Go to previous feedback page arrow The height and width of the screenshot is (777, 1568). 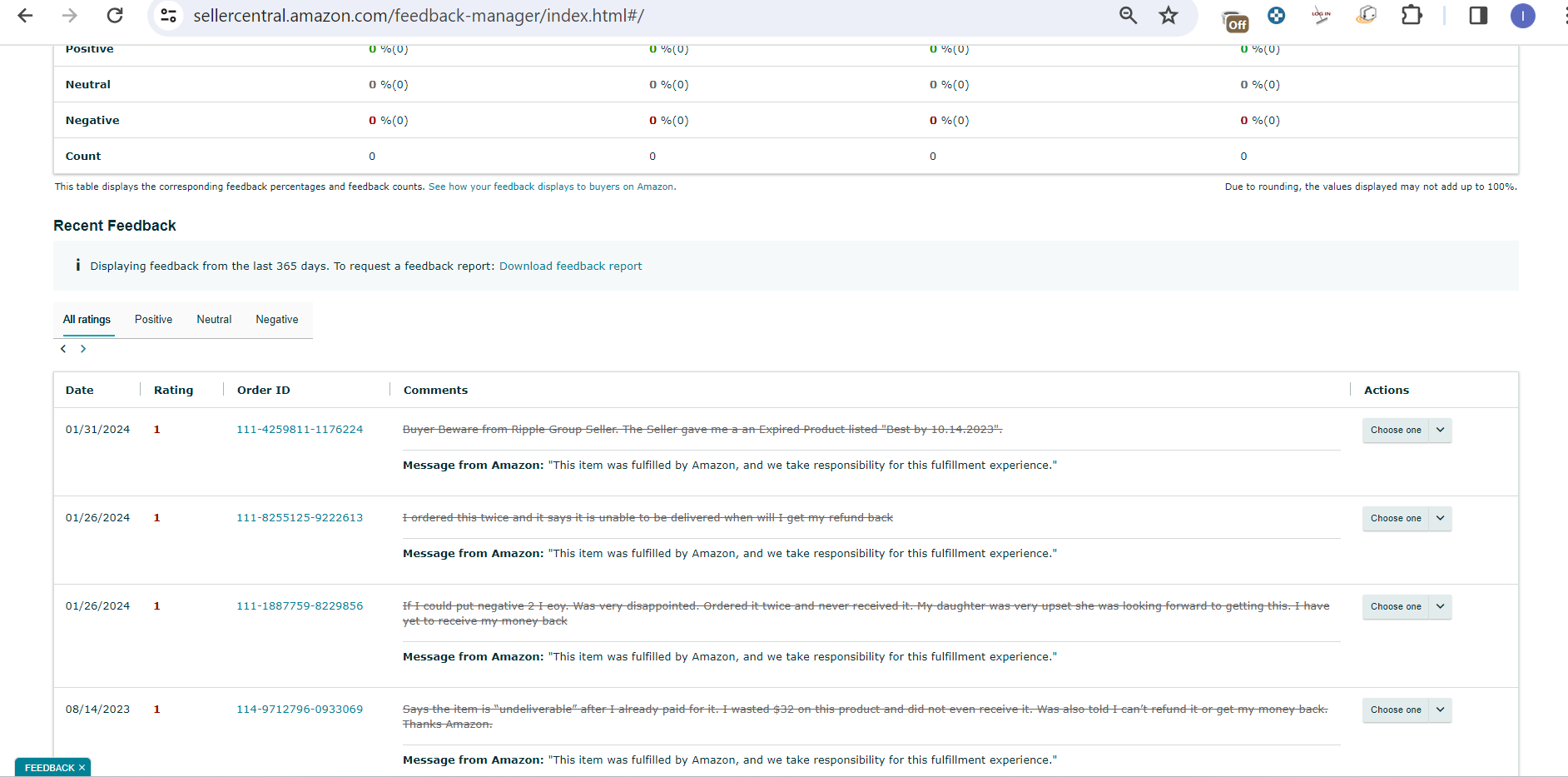[x=63, y=349]
